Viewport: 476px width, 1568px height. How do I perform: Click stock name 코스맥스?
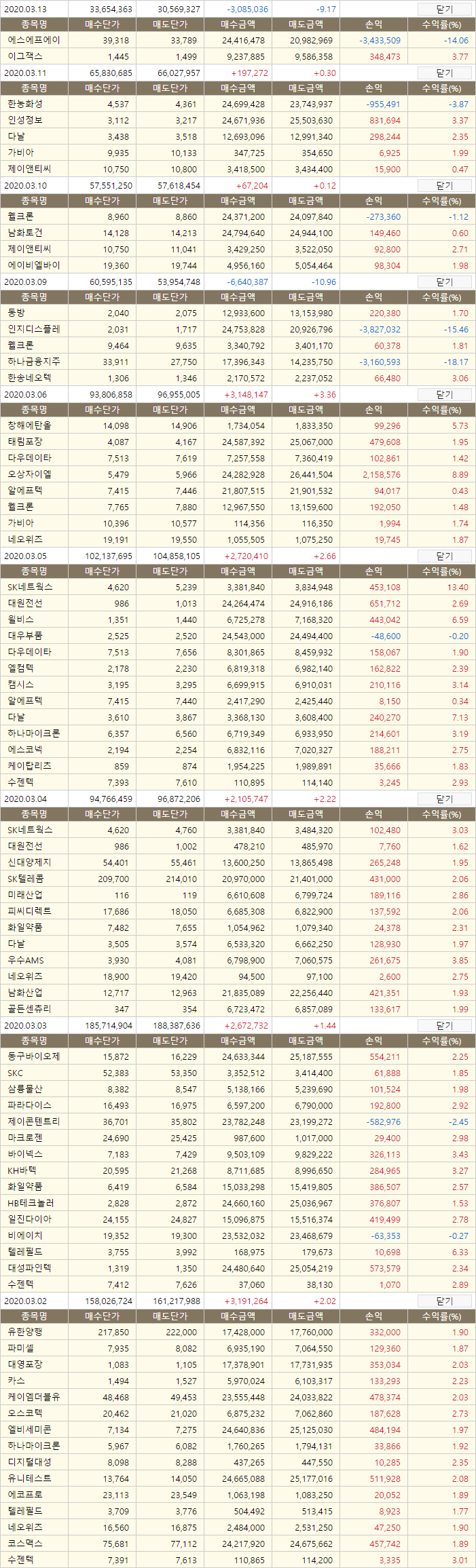tap(25, 1544)
